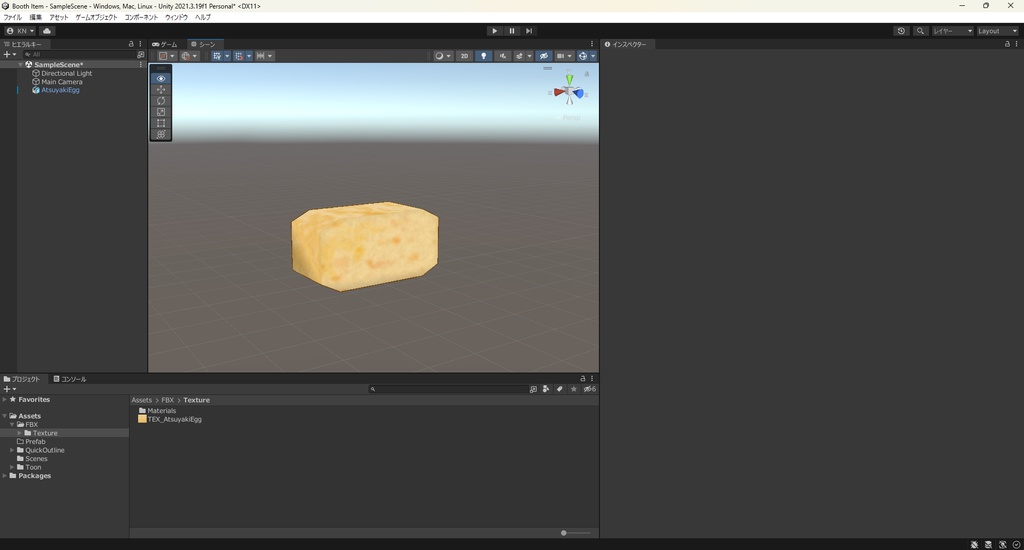Lock the Hierarchy panel

point(131,44)
